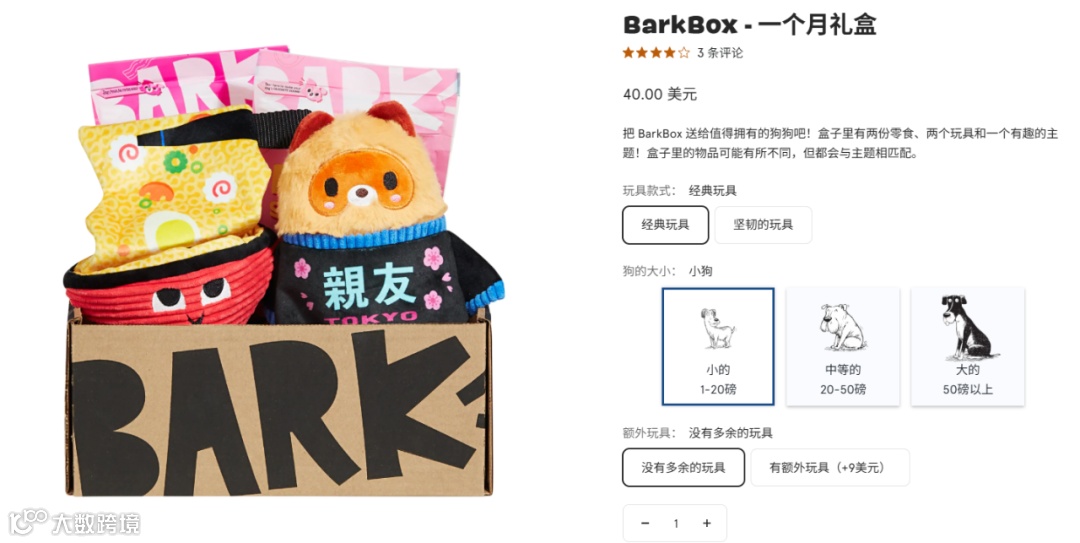Image resolution: width=1080 pixels, height=543 pixels.
Task: Choose 没有多余的玩具 option
Action: (x=683, y=467)
